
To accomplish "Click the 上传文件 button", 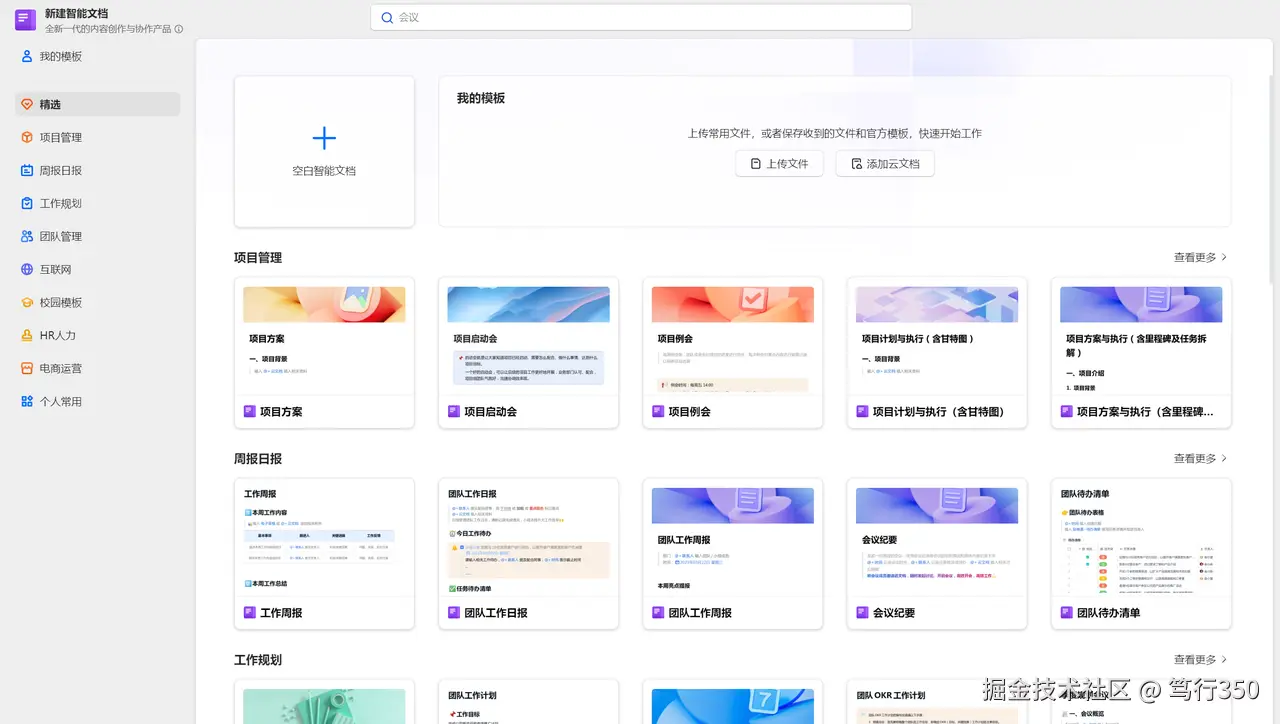I will tap(779, 163).
